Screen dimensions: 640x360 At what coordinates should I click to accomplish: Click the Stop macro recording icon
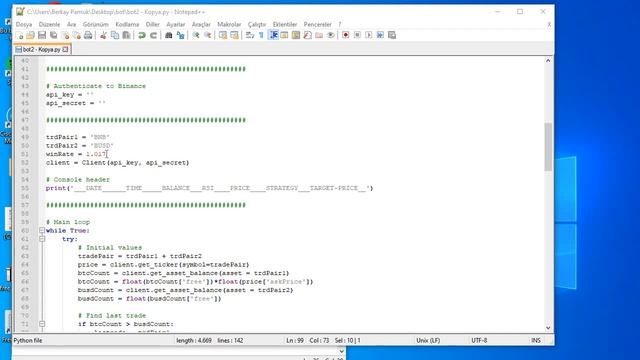(357, 36)
